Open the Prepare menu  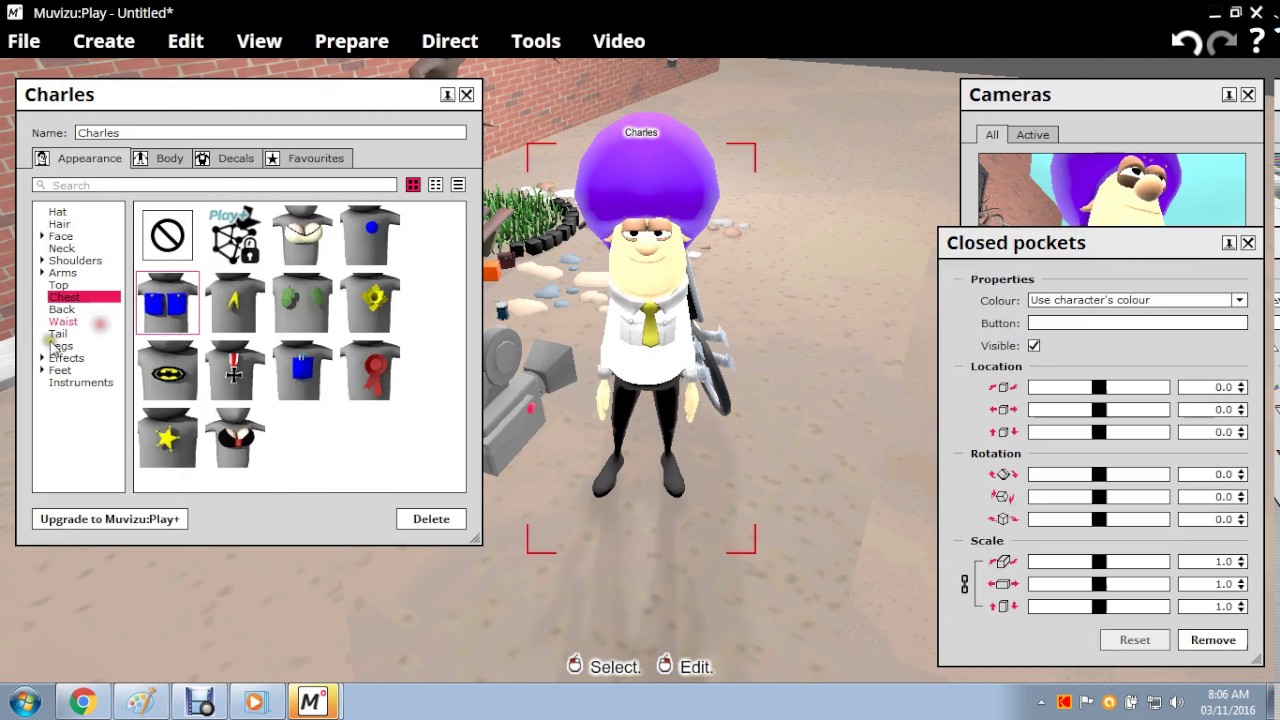pyautogui.click(x=352, y=41)
